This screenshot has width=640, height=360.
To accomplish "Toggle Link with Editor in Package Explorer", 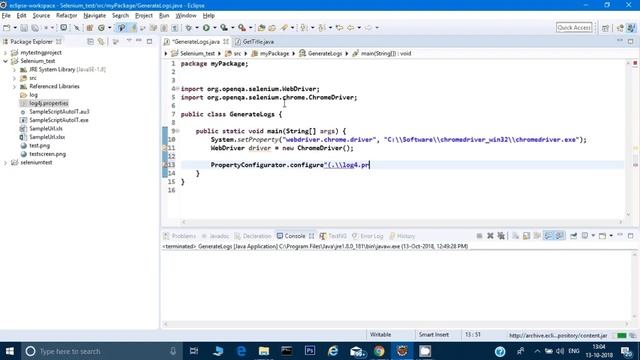I will pos(101,42).
